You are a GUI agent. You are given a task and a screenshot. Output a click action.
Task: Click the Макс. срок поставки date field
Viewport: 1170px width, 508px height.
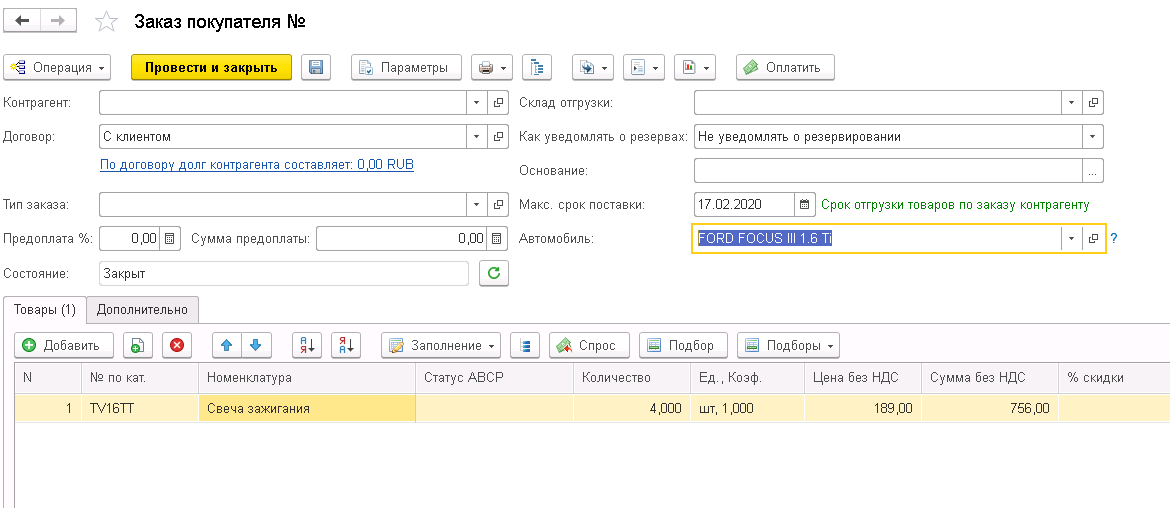tap(744, 204)
